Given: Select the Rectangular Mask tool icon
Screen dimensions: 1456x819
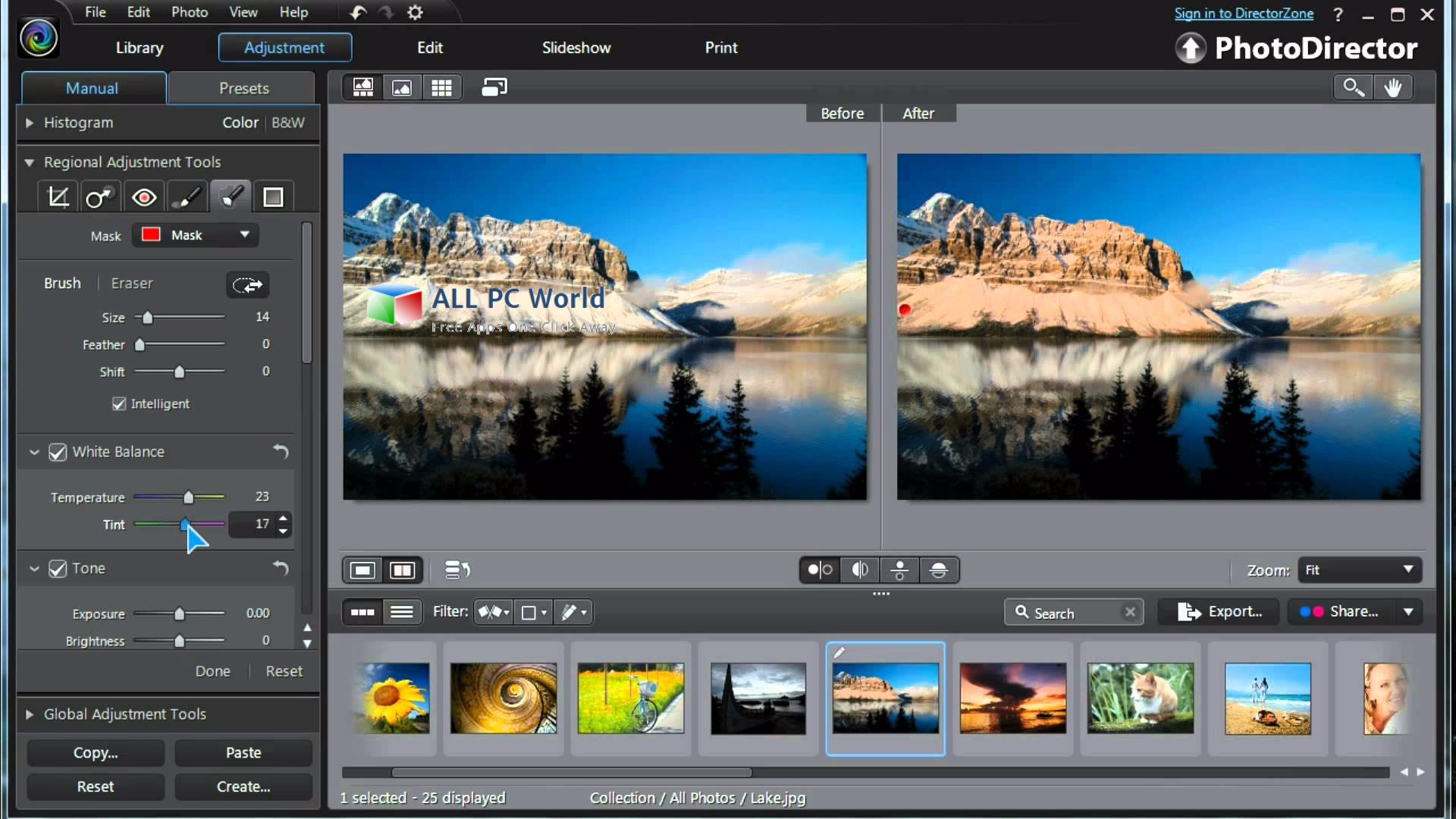Looking at the screenshot, I should point(274,196).
